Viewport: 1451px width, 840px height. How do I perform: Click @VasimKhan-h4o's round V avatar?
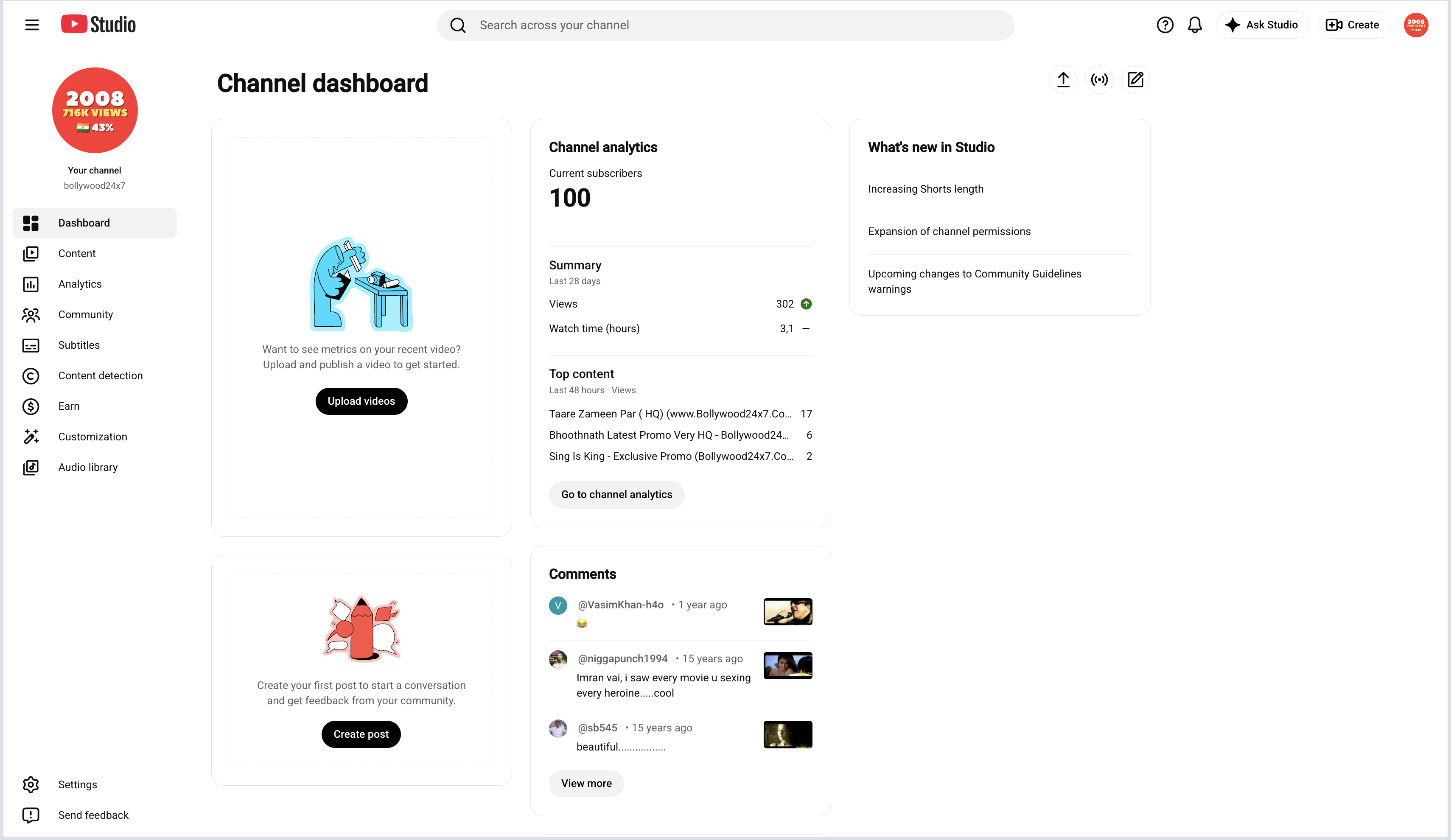point(558,605)
